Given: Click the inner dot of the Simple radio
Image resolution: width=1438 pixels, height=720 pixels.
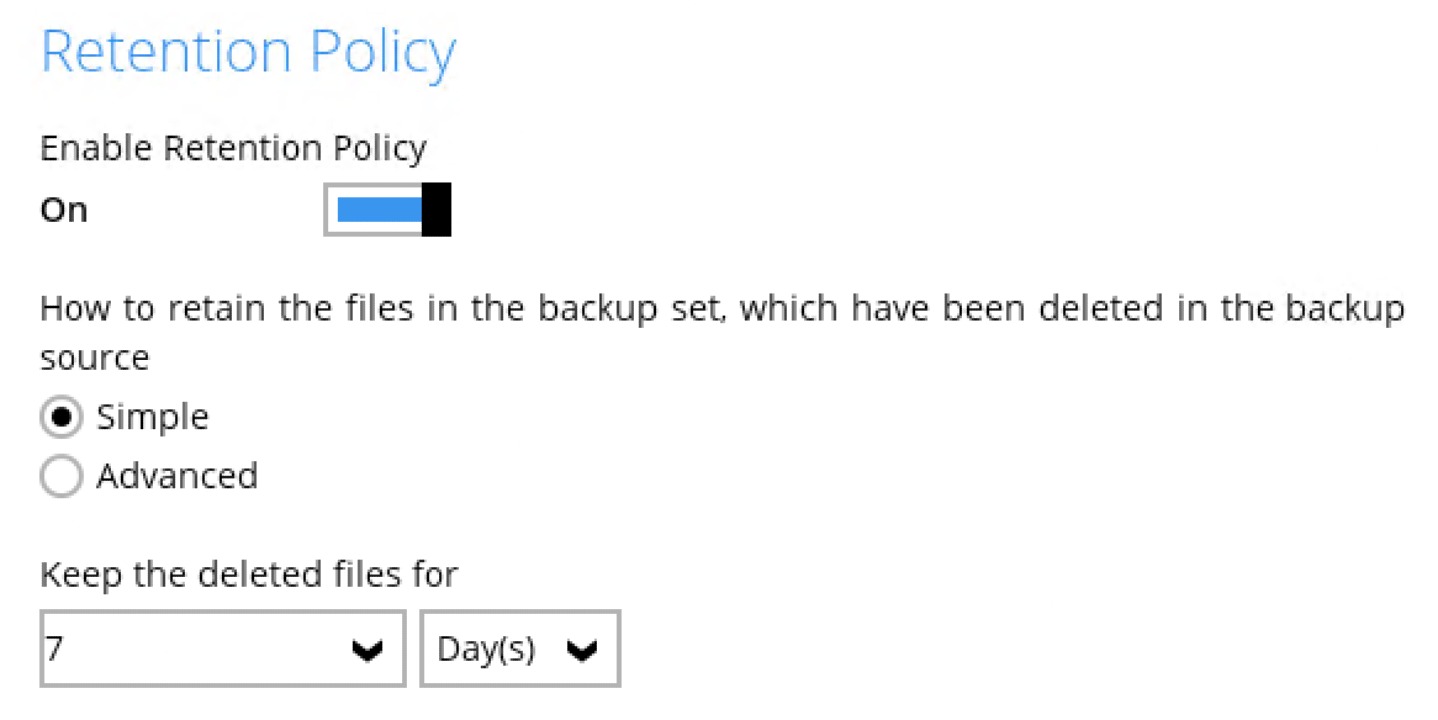Looking at the screenshot, I should click(61, 418).
